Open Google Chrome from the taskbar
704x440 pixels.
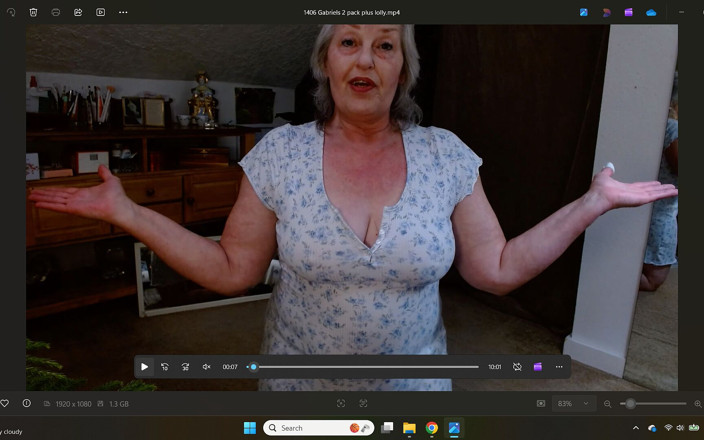(x=432, y=428)
